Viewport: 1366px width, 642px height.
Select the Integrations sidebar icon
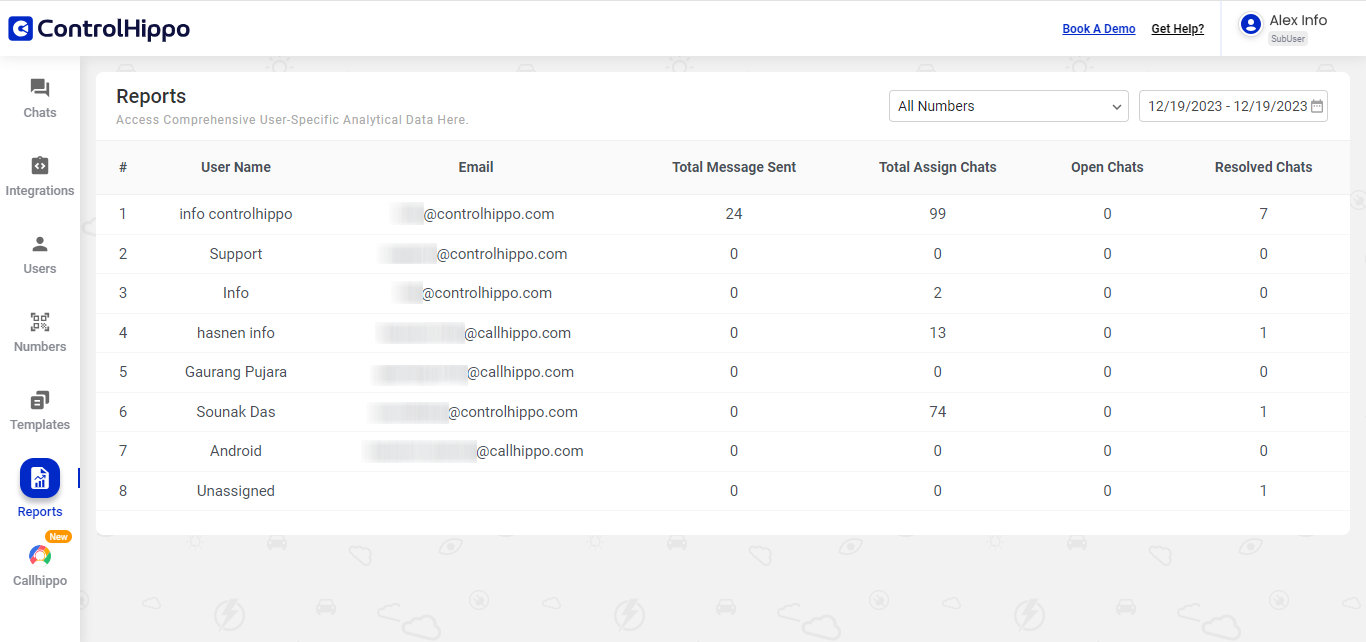coord(39,176)
